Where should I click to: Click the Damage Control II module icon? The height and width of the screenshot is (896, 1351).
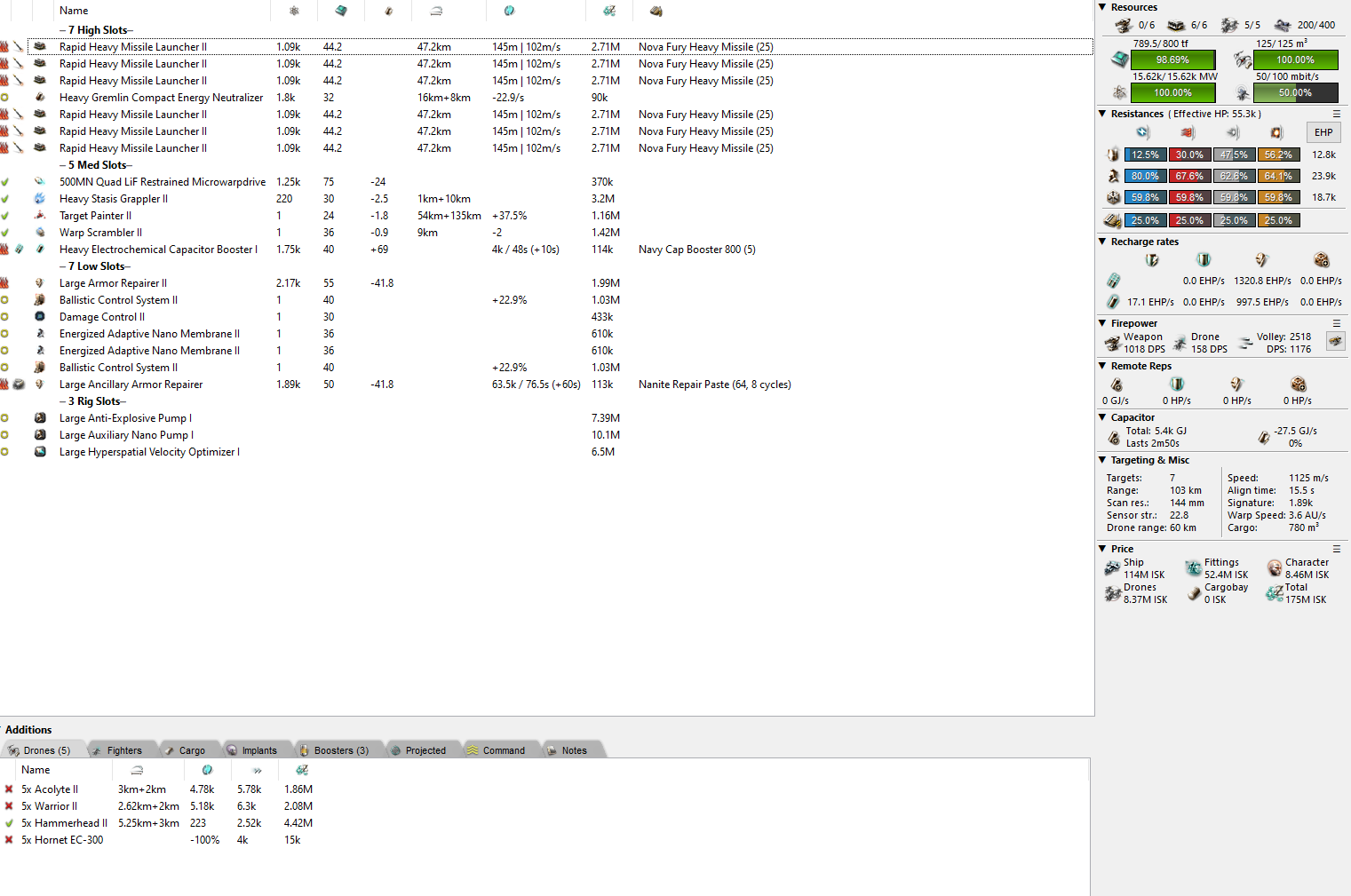40,317
